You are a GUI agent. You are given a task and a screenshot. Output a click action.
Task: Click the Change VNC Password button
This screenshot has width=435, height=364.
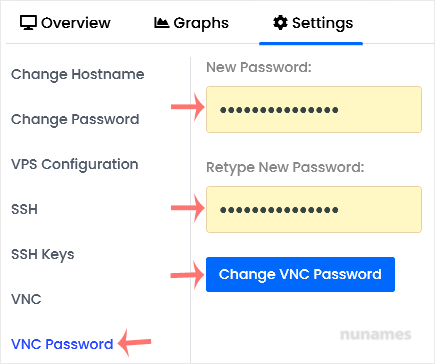[300, 274]
